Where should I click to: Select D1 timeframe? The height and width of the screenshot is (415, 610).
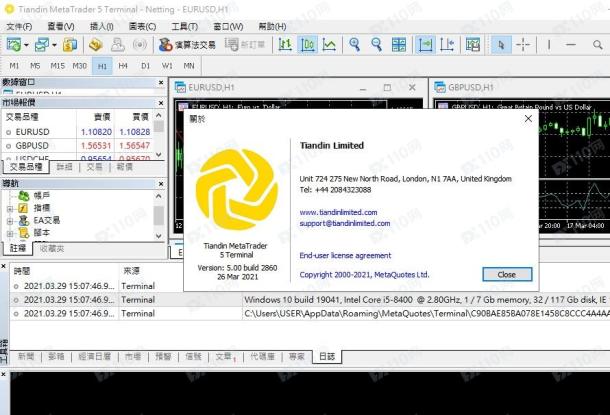pyautogui.click(x=145, y=66)
